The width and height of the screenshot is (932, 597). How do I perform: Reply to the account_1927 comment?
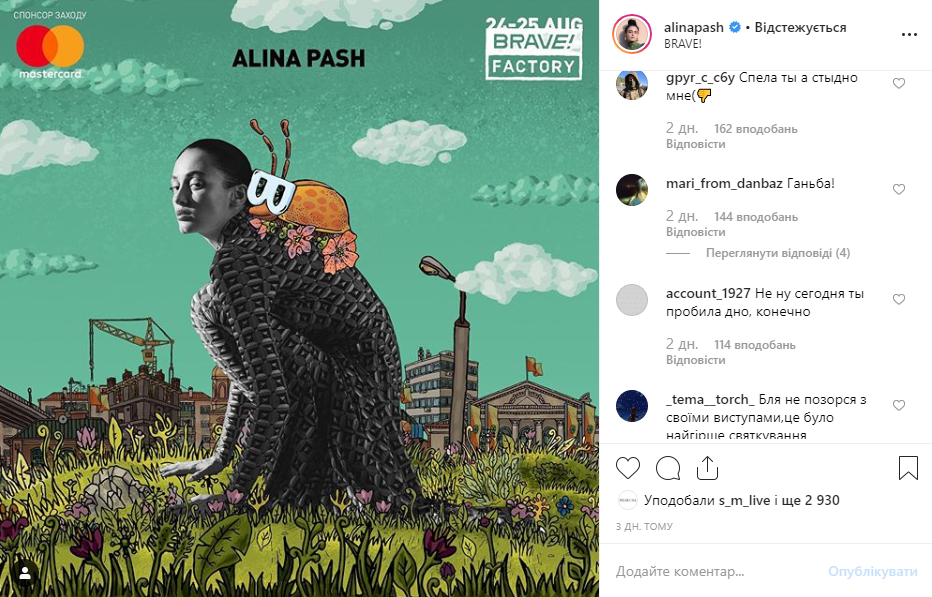coord(695,360)
